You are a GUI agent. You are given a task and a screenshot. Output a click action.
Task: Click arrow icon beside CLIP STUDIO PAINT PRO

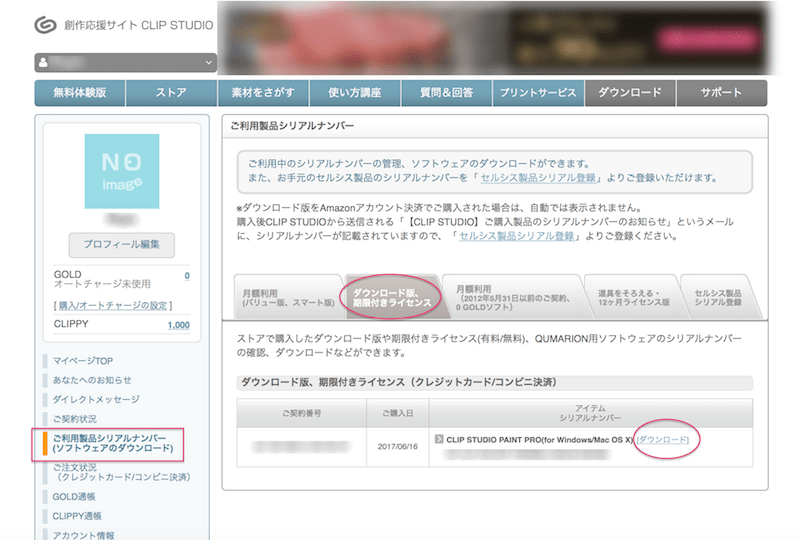tap(439, 439)
